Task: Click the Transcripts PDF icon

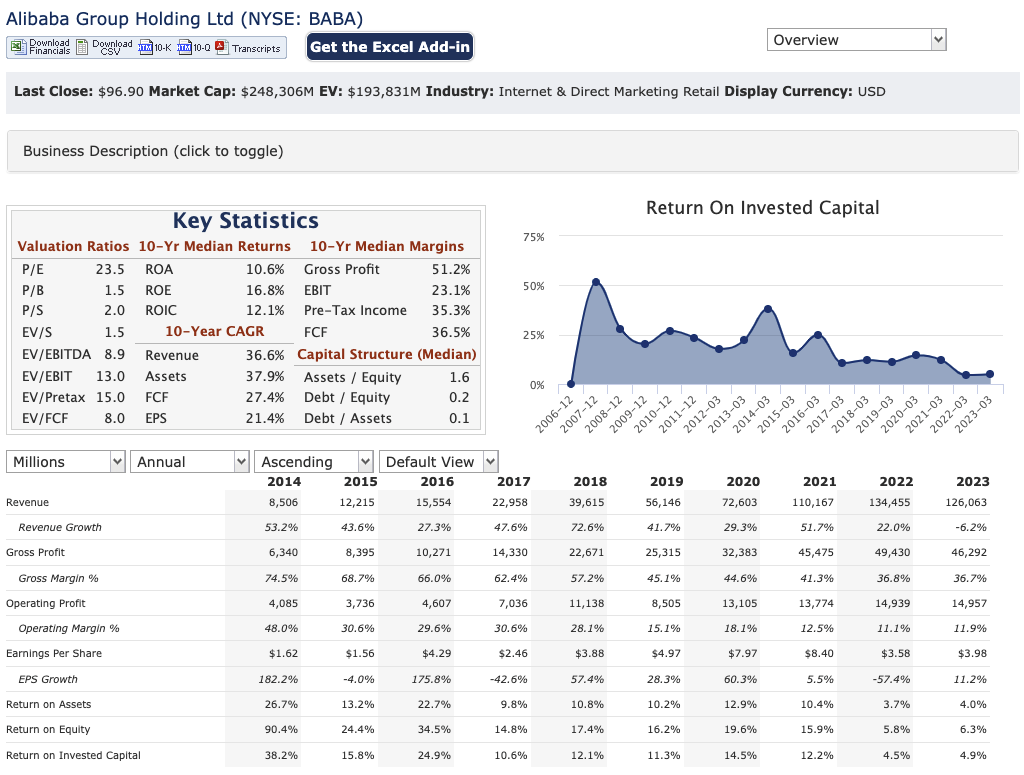Action: [x=222, y=47]
